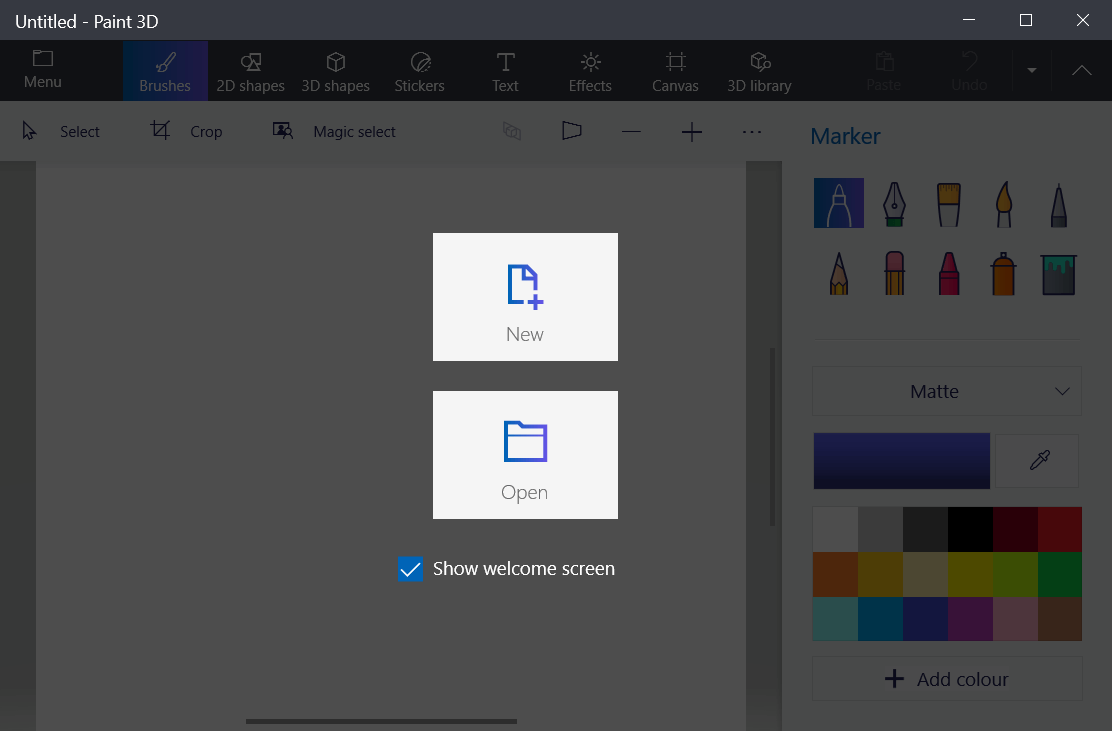The width and height of the screenshot is (1112, 731).
Task: Open the 3D library tab
Action: (760, 71)
